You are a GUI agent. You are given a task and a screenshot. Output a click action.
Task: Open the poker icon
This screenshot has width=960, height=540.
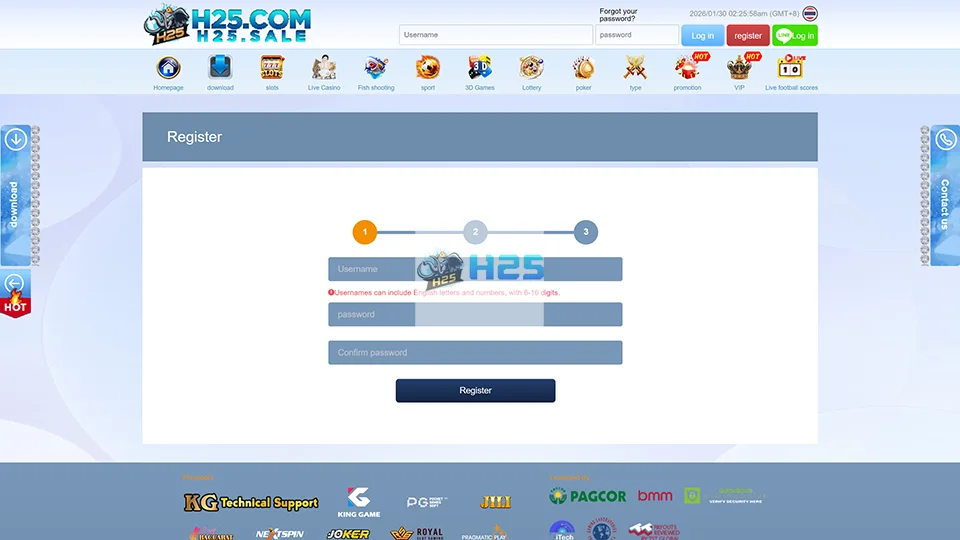pos(584,68)
